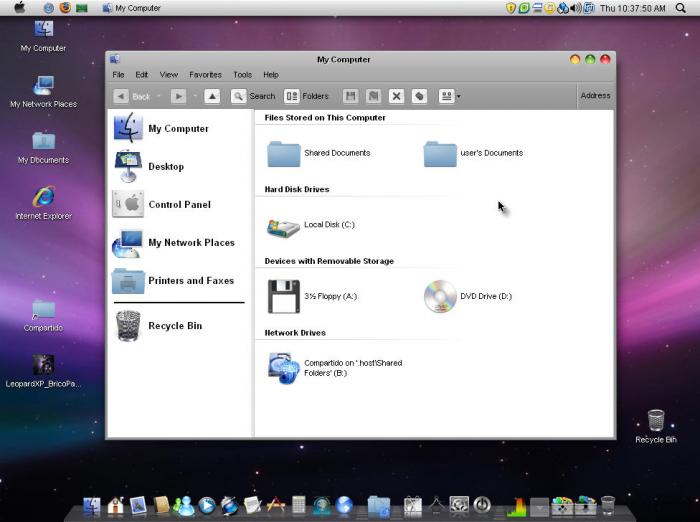Click the Move To toolbar icon
This screenshot has height=522, width=700.
(x=350, y=96)
